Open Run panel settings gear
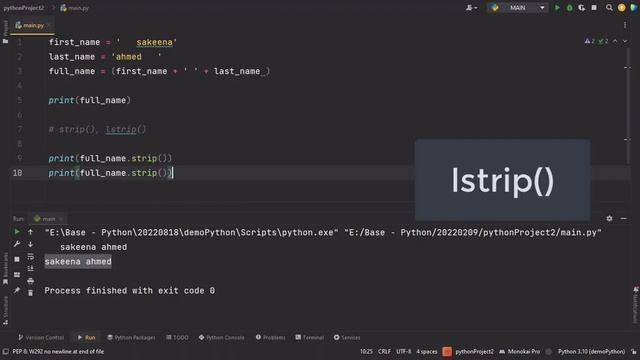640x360 pixels. coord(609,218)
